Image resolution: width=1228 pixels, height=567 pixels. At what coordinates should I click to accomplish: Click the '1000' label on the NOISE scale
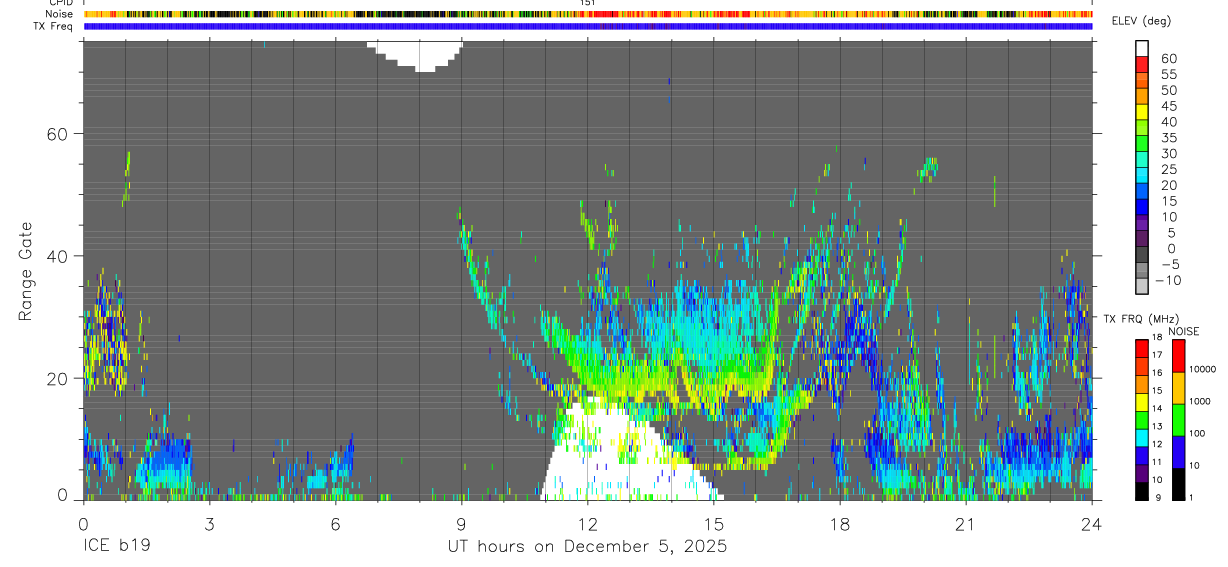(x=1201, y=401)
